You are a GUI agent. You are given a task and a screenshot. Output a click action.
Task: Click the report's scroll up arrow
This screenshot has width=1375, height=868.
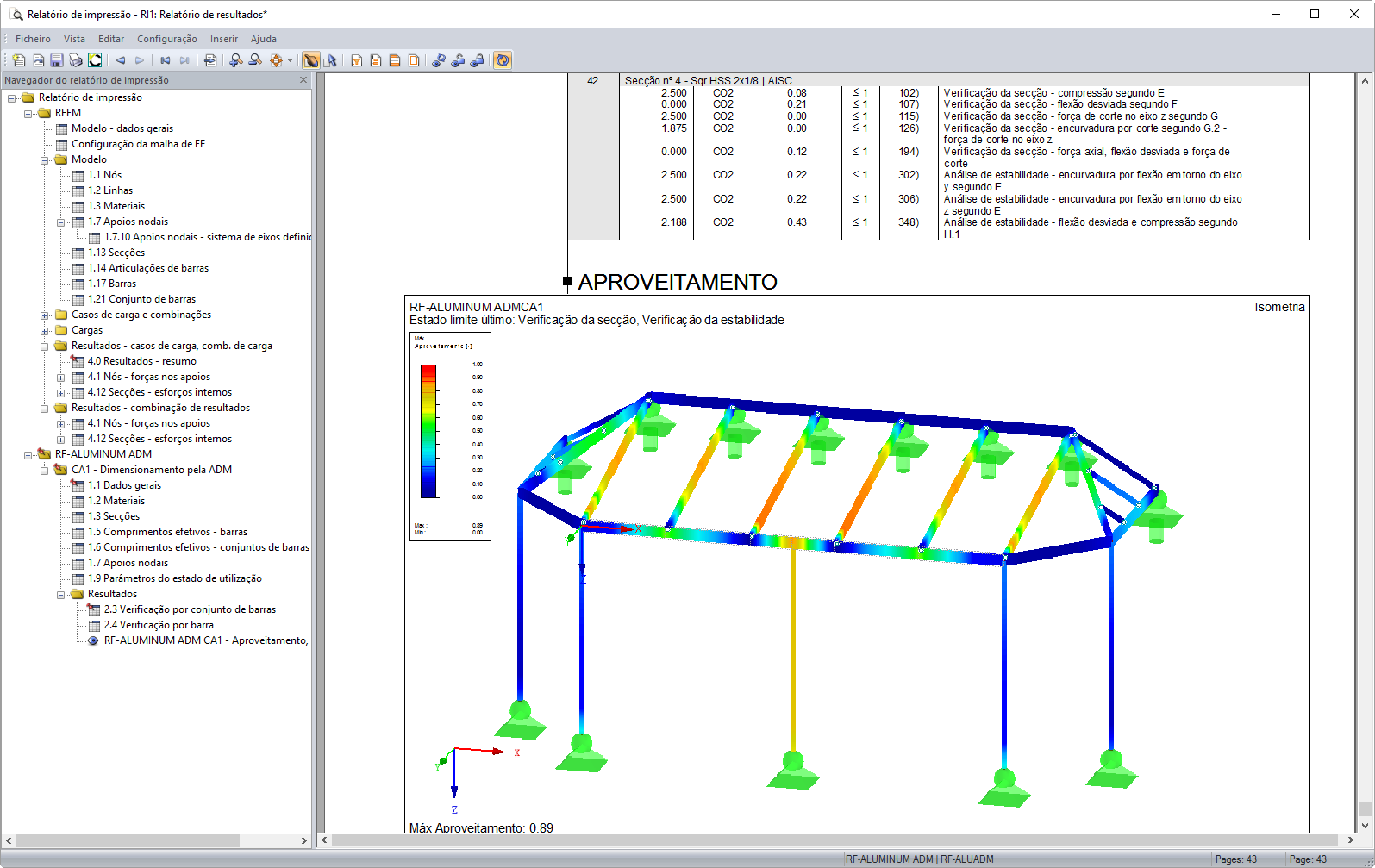click(x=1365, y=81)
